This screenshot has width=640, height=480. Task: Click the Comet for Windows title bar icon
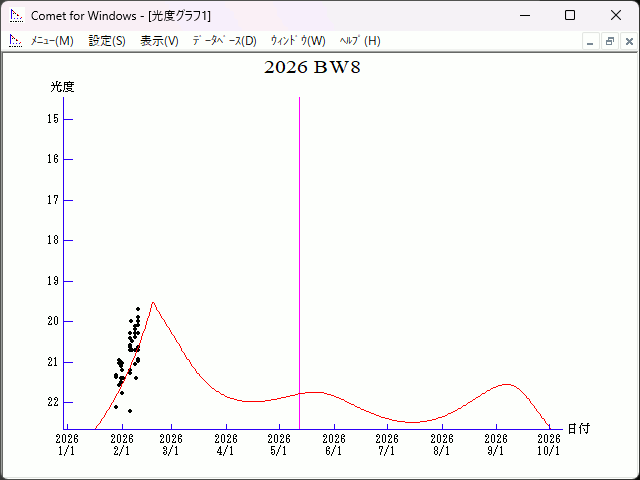[x=15, y=15]
